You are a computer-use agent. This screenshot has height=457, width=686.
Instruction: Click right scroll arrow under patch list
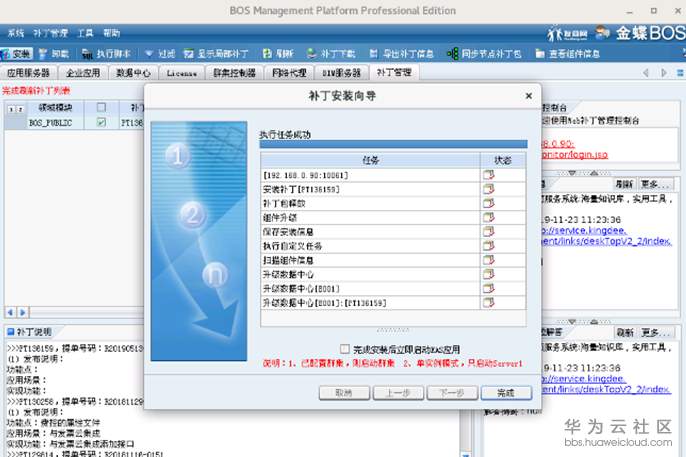tap(23, 312)
